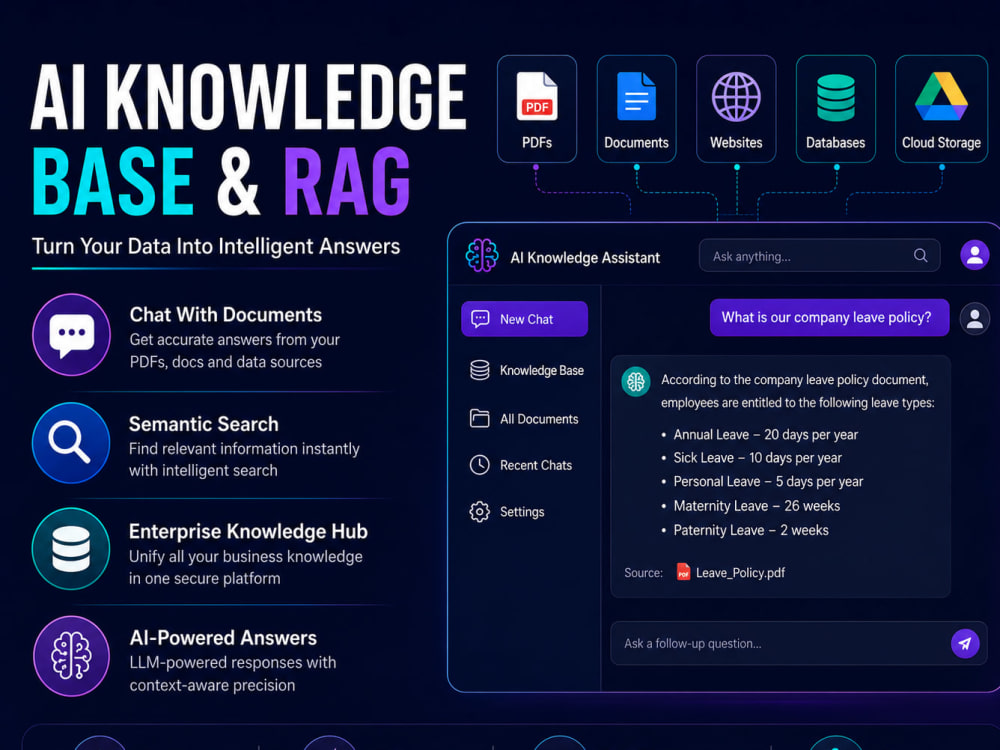The height and width of the screenshot is (750, 1000).
Task: Click the All Documents folder icon
Action: tap(480, 418)
